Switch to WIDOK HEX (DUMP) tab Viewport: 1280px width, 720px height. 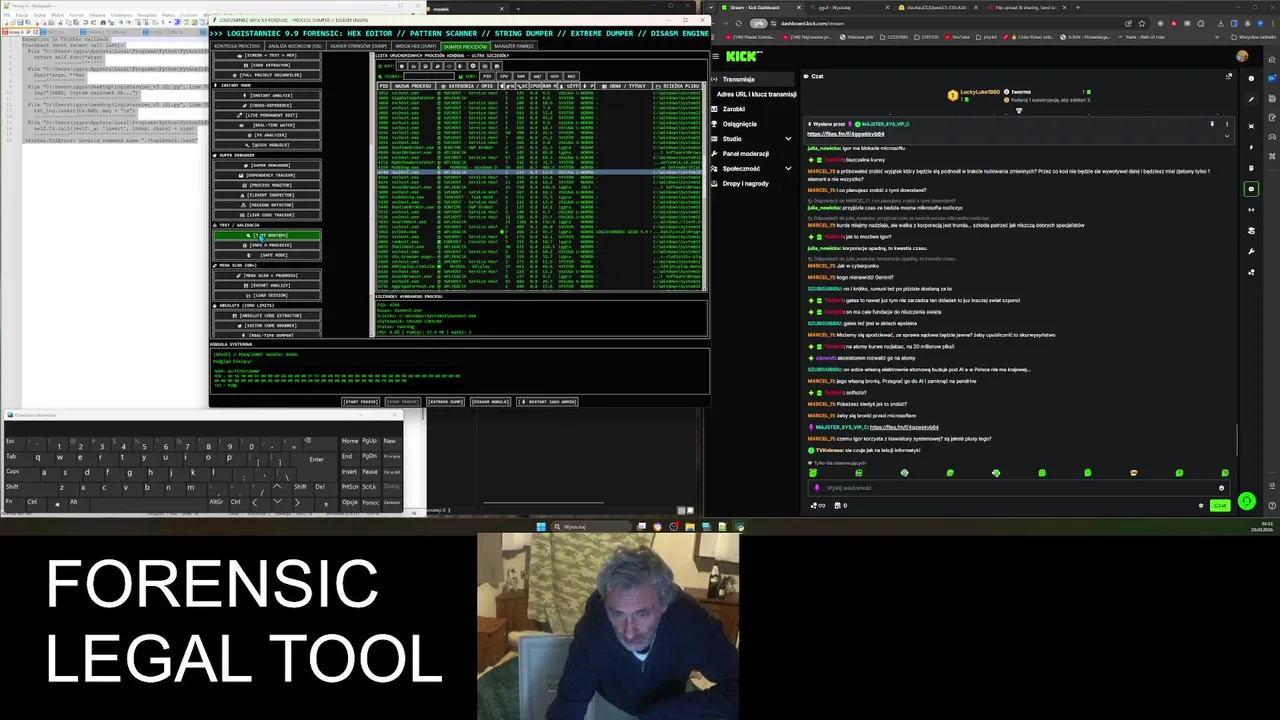(416, 46)
